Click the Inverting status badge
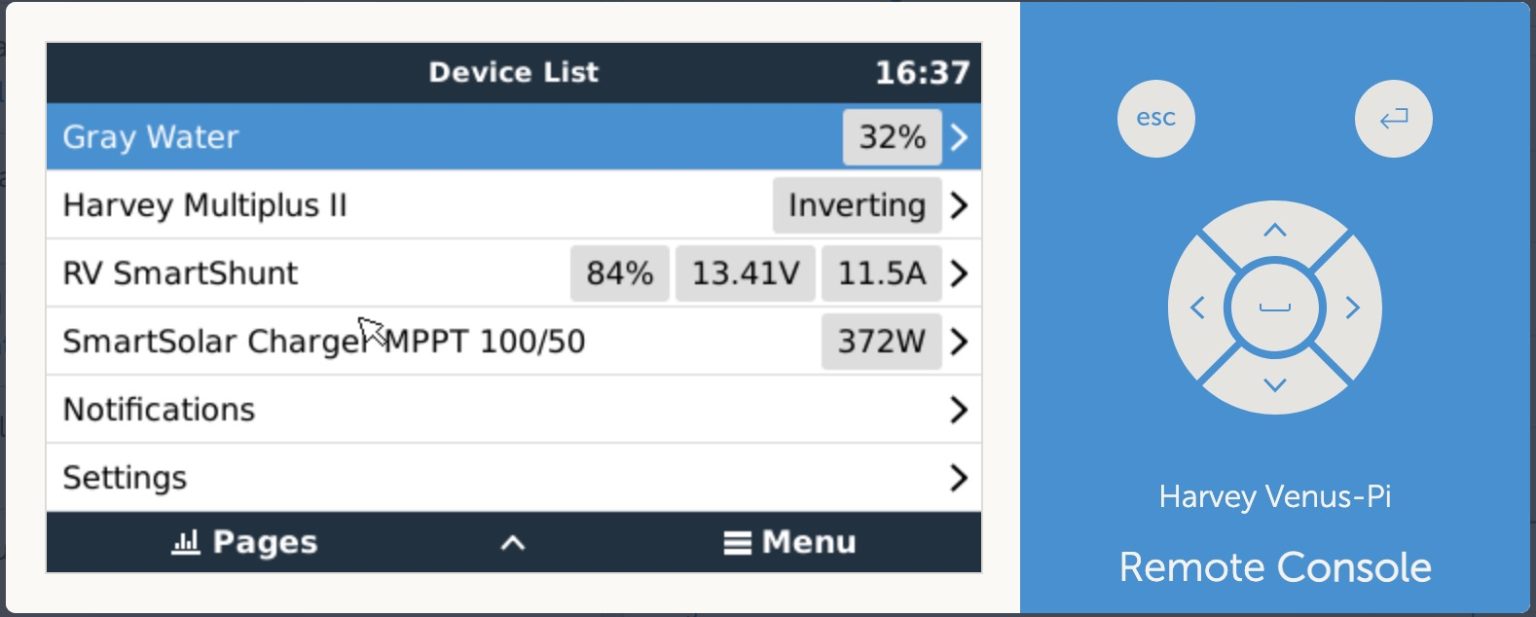This screenshot has height=617, width=1536. coord(856,205)
